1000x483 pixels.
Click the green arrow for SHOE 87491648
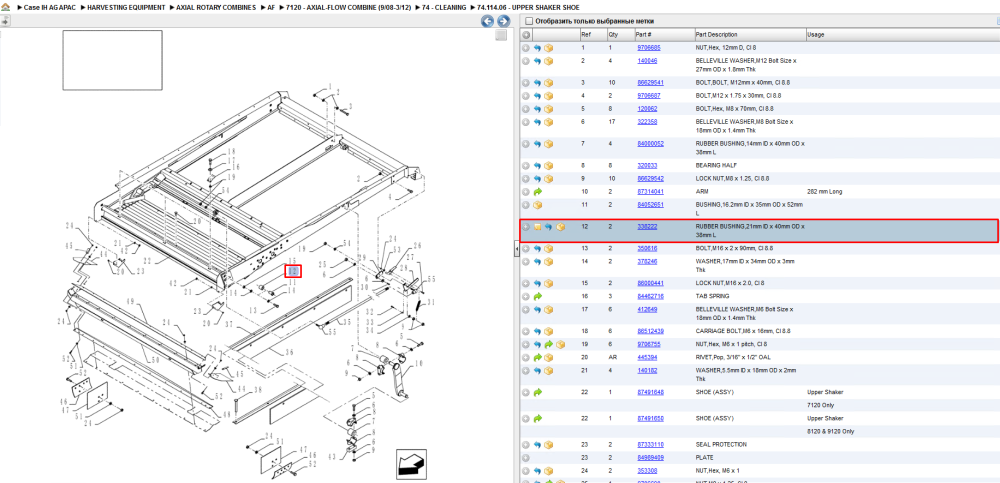tap(538, 392)
